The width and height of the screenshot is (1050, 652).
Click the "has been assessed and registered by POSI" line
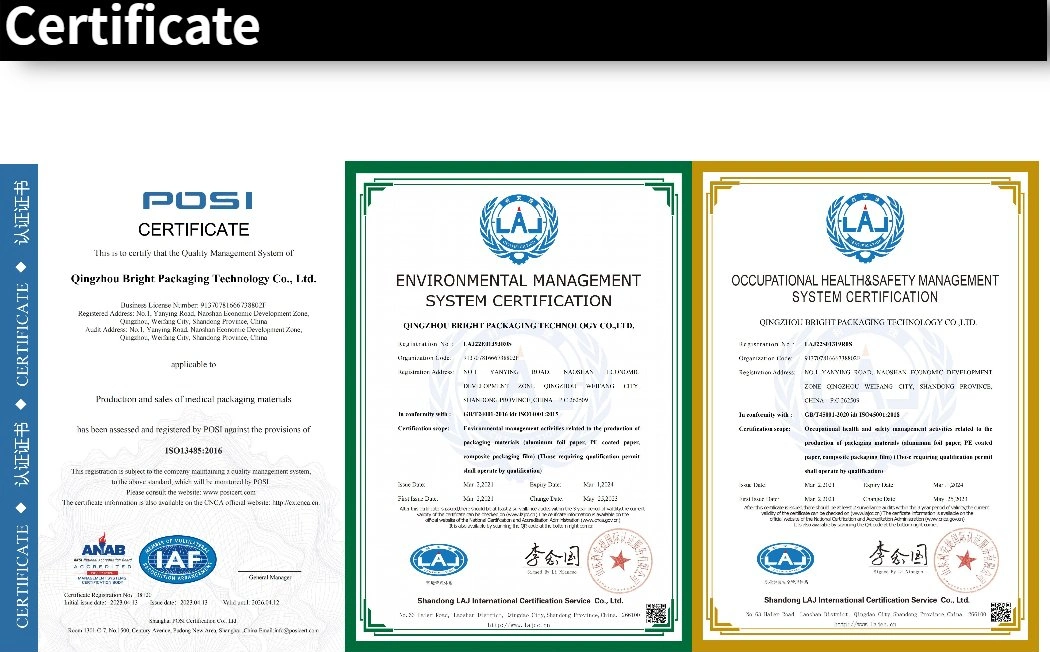click(x=194, y=429)
